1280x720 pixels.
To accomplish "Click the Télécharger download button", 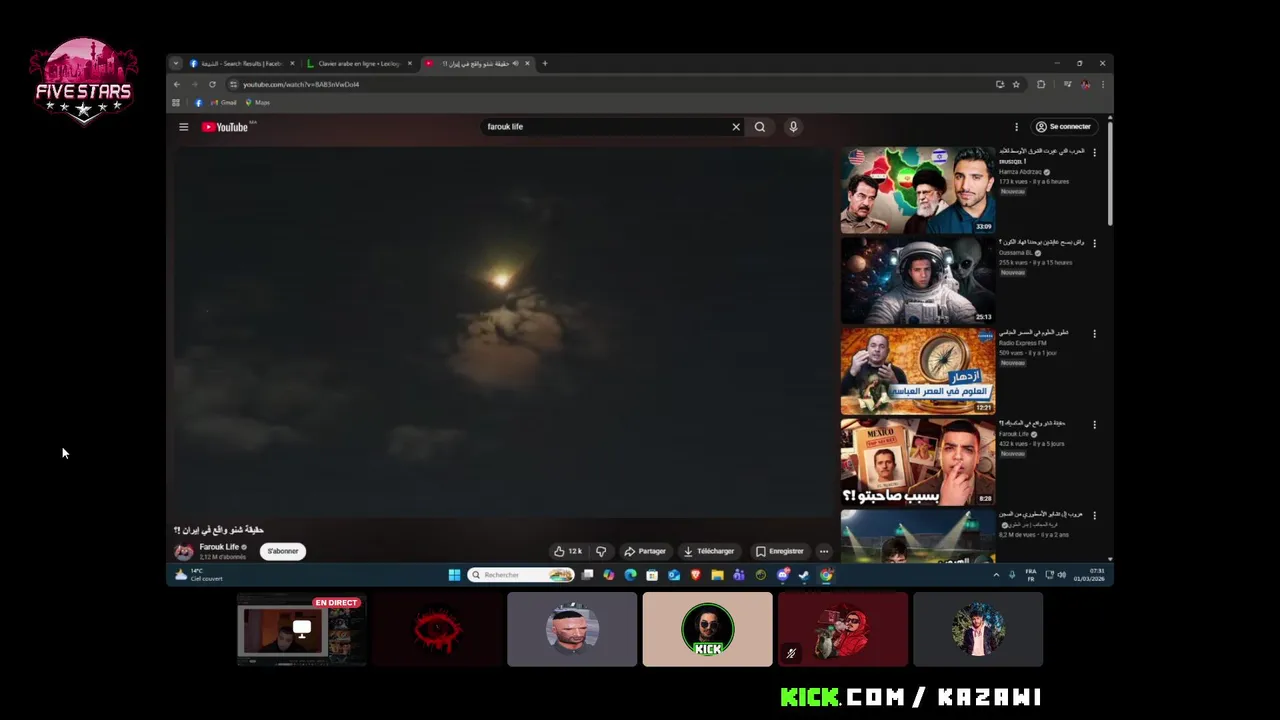I will pyautogui.click(x=709, y=551).
